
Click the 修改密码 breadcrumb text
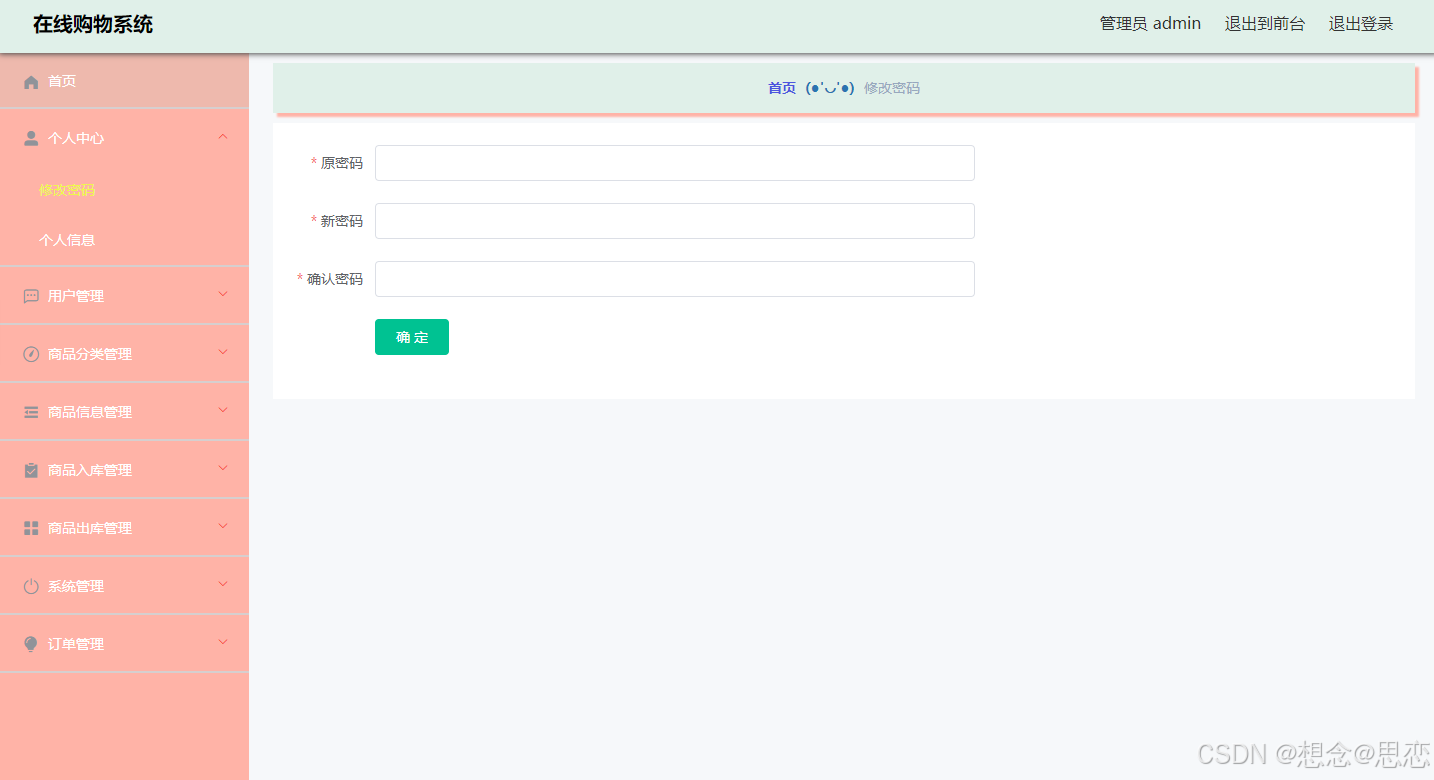(892, 88)
